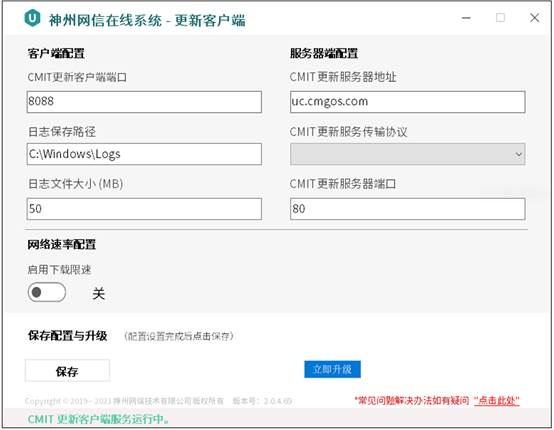Click the 网络速率配置 section heading
The image size is (554, 430).
(62, 244)
